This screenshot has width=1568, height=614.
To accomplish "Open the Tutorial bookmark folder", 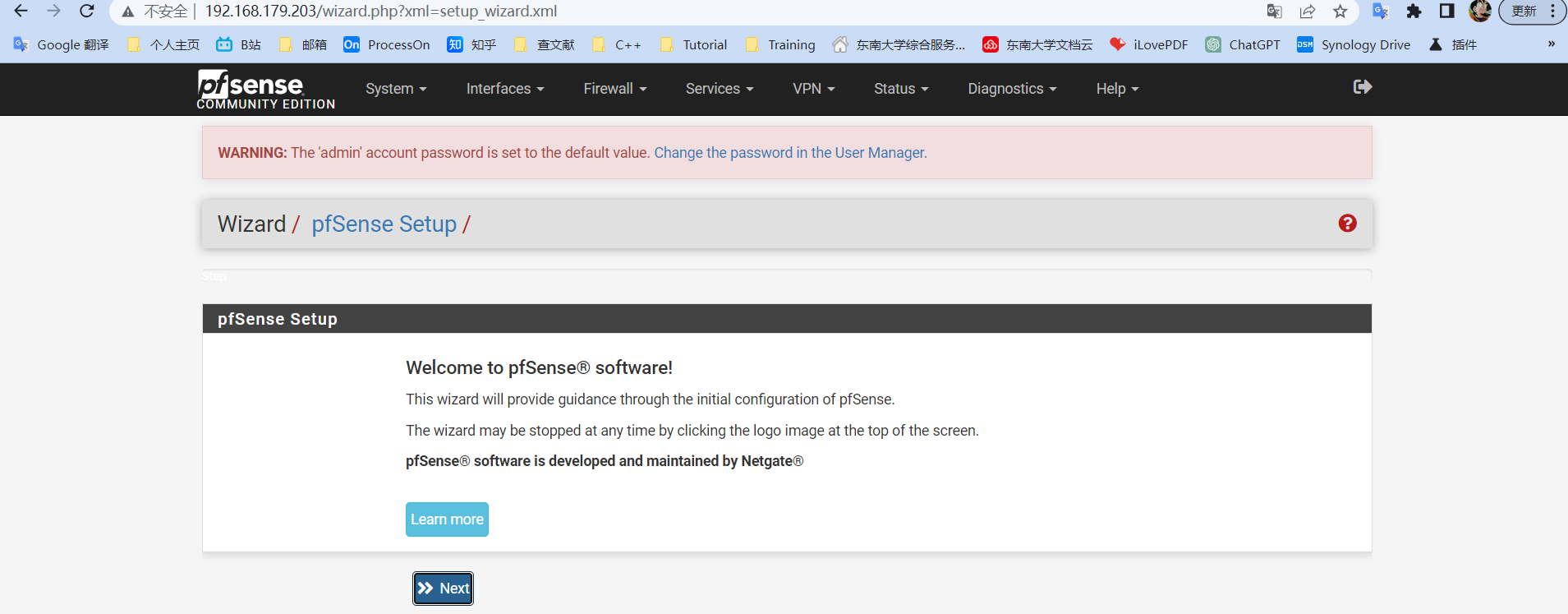I will [694, 44].
